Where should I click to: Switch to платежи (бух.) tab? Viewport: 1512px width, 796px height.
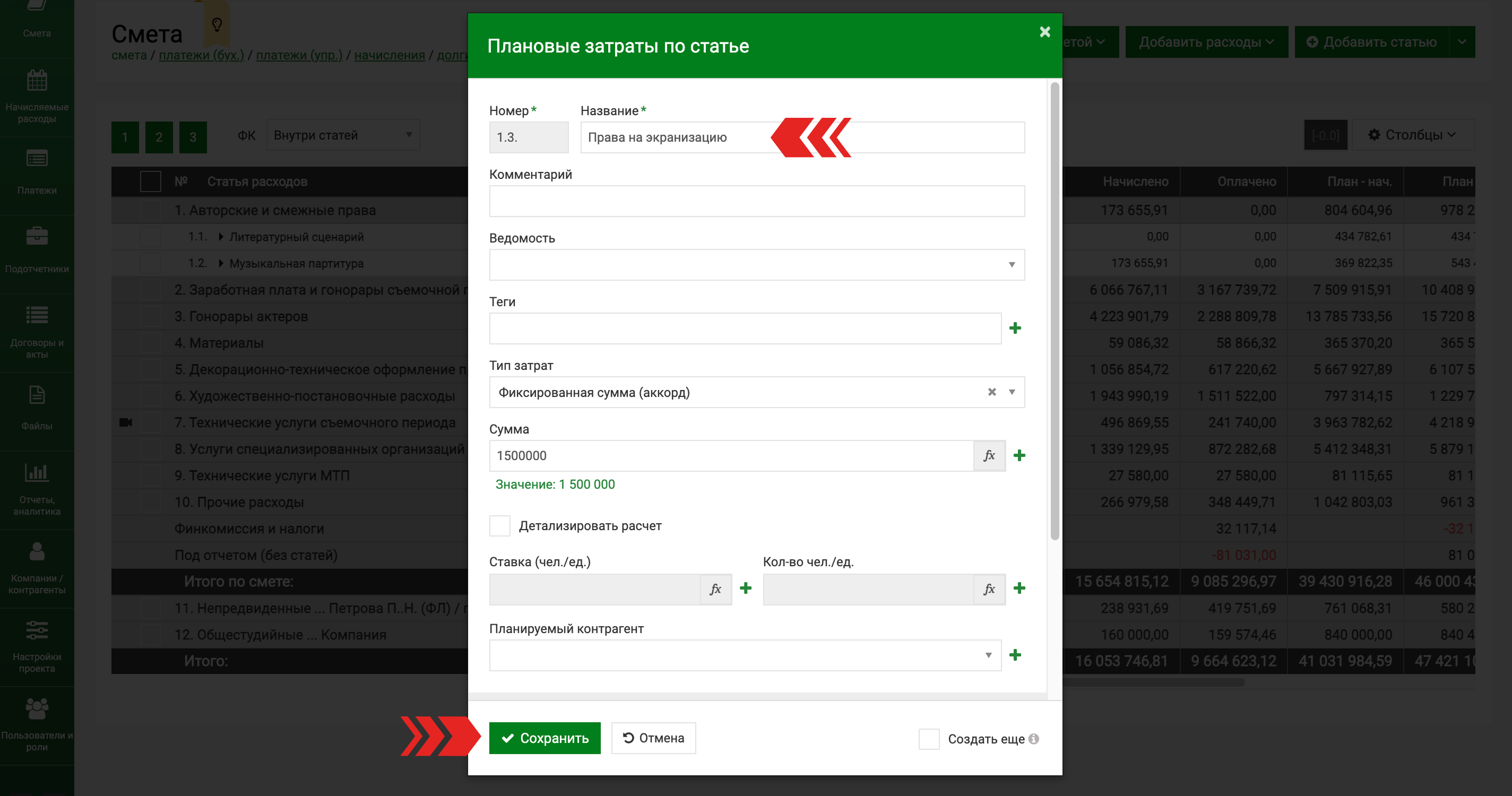[x=201, y=55]
